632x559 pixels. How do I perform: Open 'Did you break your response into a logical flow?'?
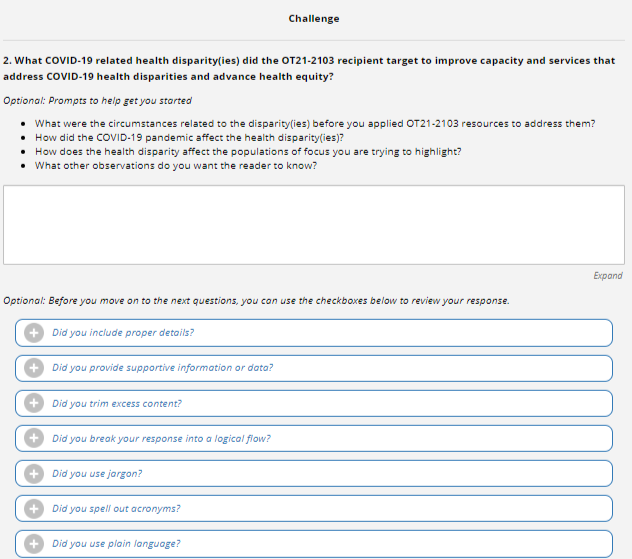point(161,438)
